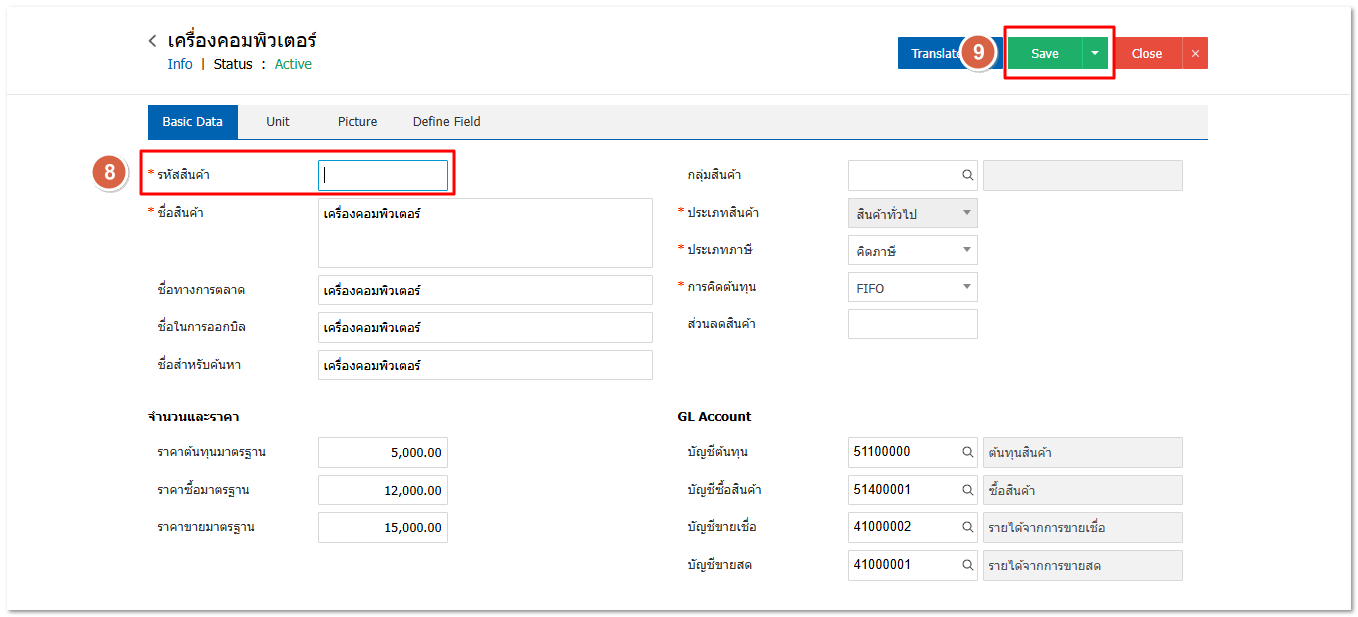Click search icon in กลุ่มสินค้า field

[967, 175]
